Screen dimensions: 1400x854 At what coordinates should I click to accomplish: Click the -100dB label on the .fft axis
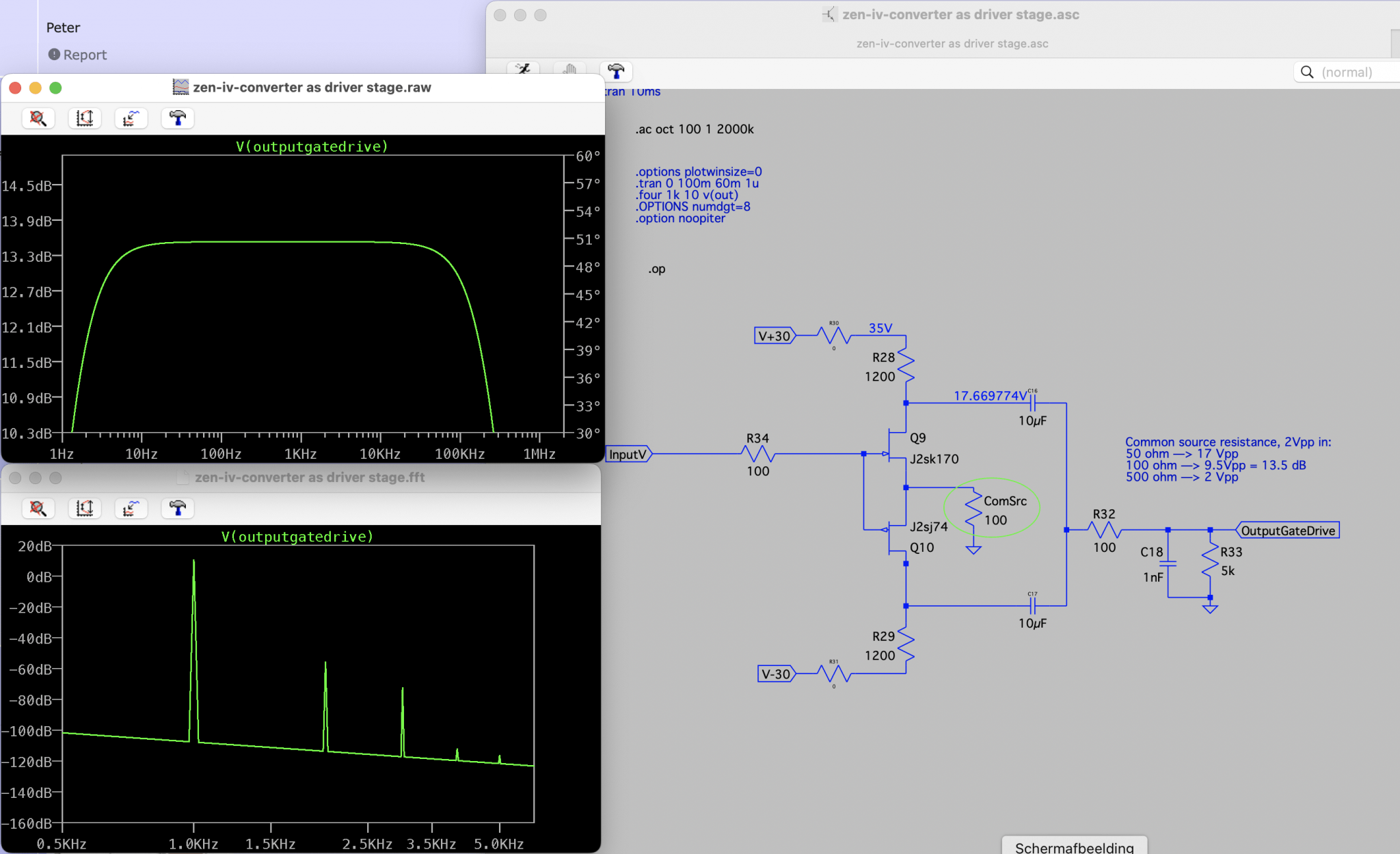27,731
